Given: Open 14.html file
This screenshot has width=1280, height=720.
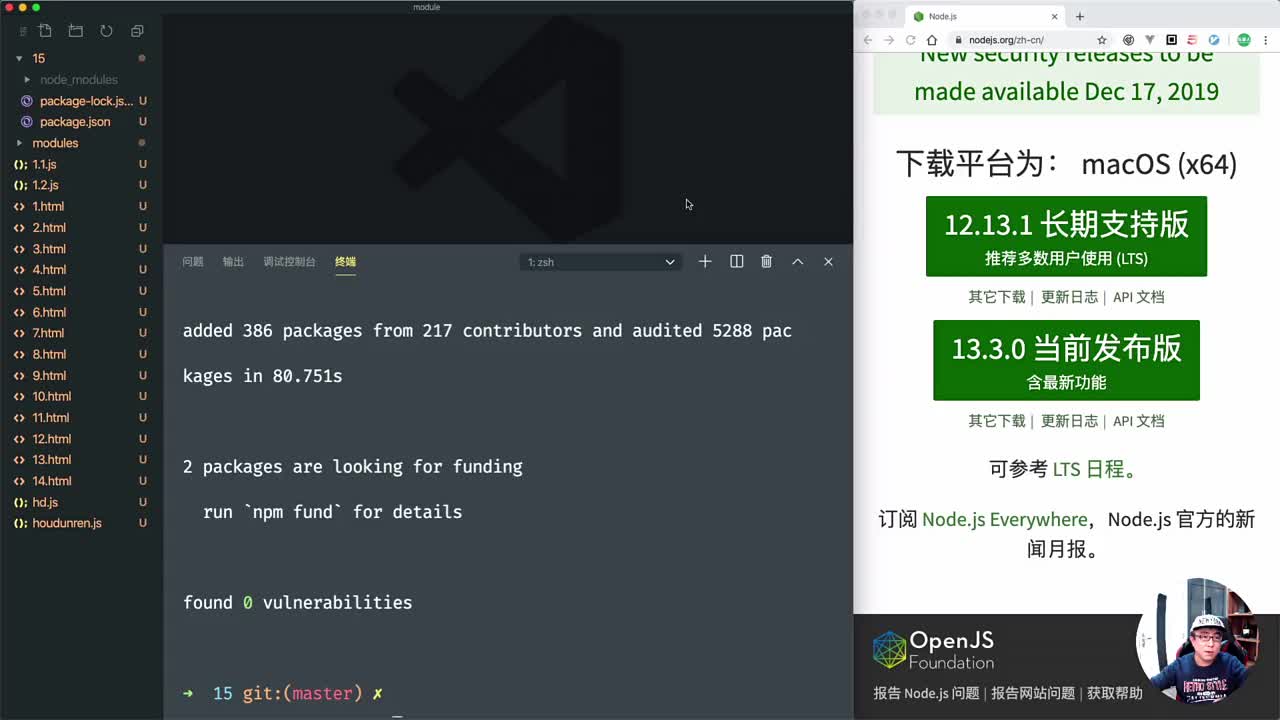Looking at the screenshot, I should [82, 481].
